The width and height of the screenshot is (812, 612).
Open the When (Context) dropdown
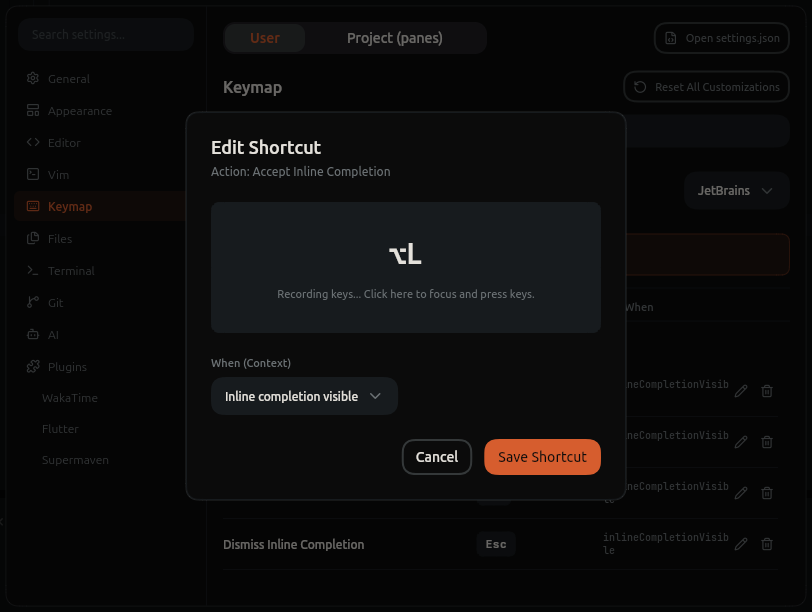(x=304, y=396)
